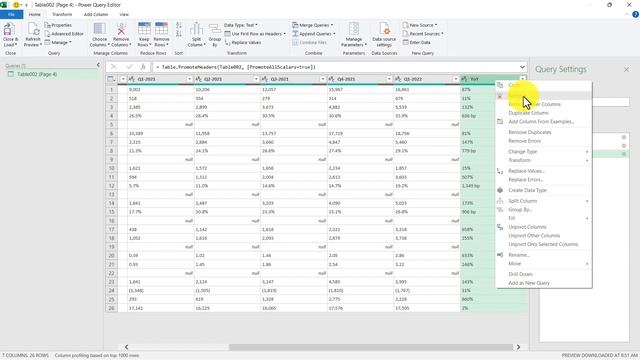Open the New Source dropdown

[x=420, y=25]
